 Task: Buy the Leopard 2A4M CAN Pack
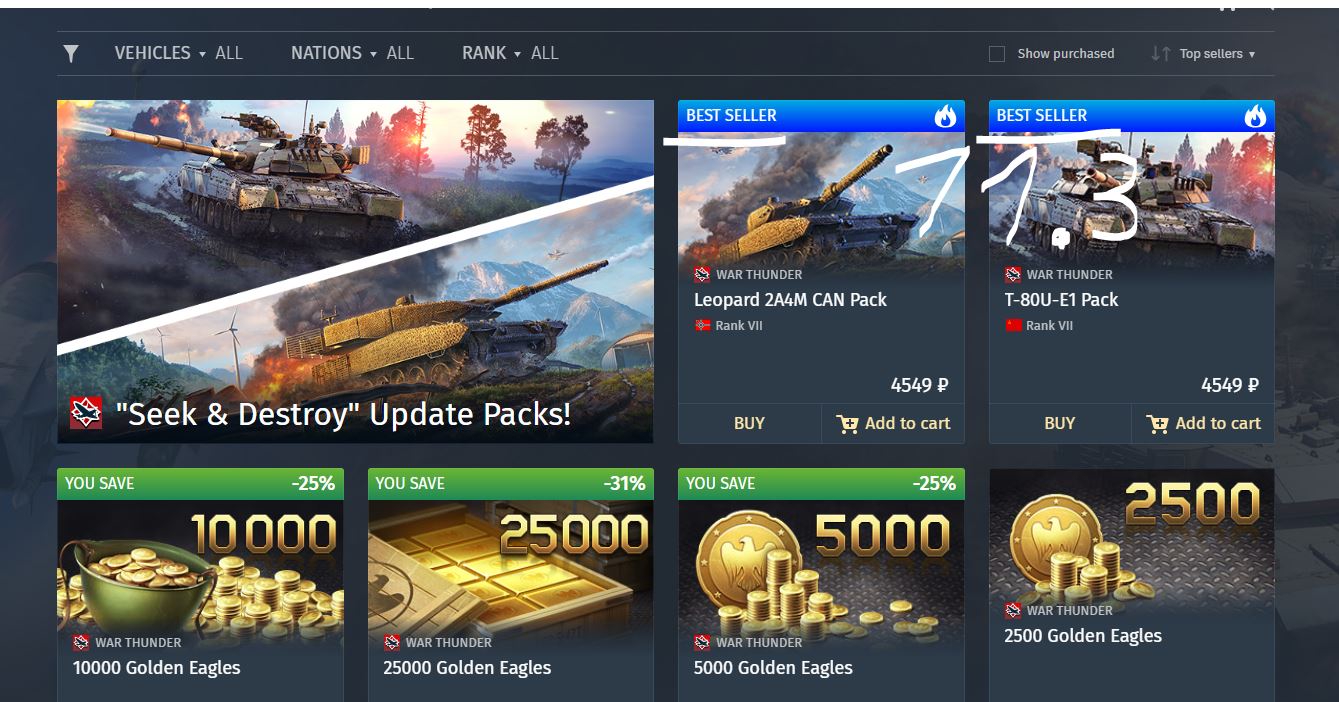[x=749, y=423]
